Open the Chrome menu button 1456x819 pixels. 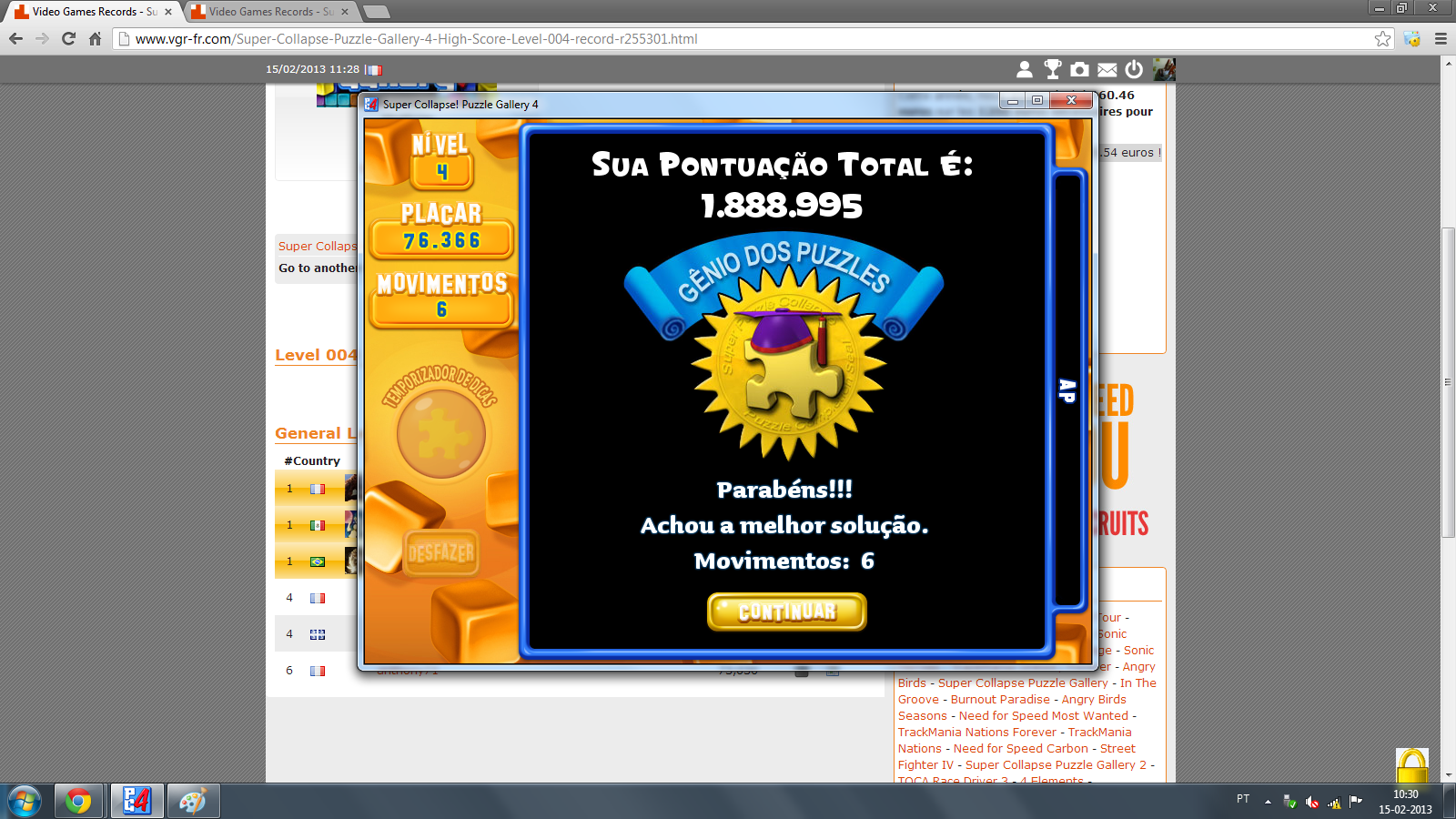click(1441, 38)
